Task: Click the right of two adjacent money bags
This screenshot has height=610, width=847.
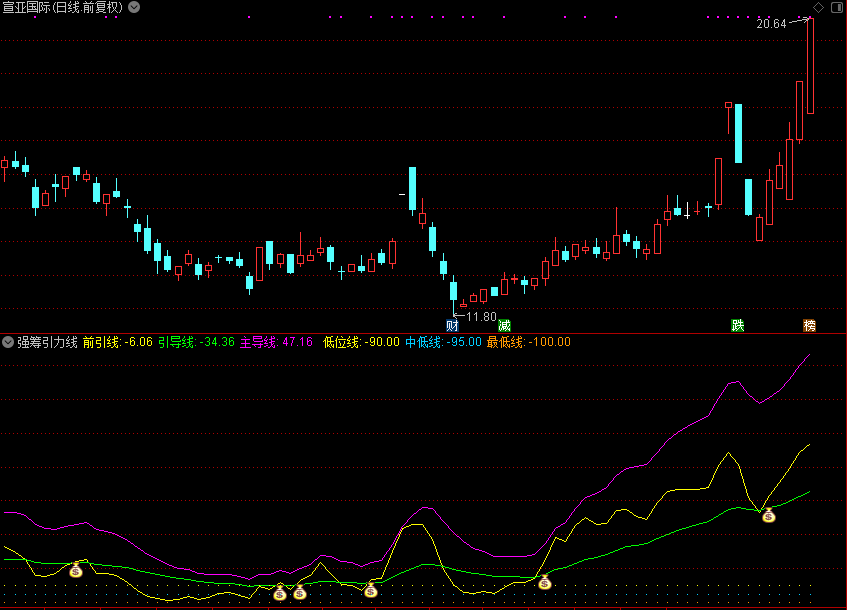Action: [x=300, y=593]
